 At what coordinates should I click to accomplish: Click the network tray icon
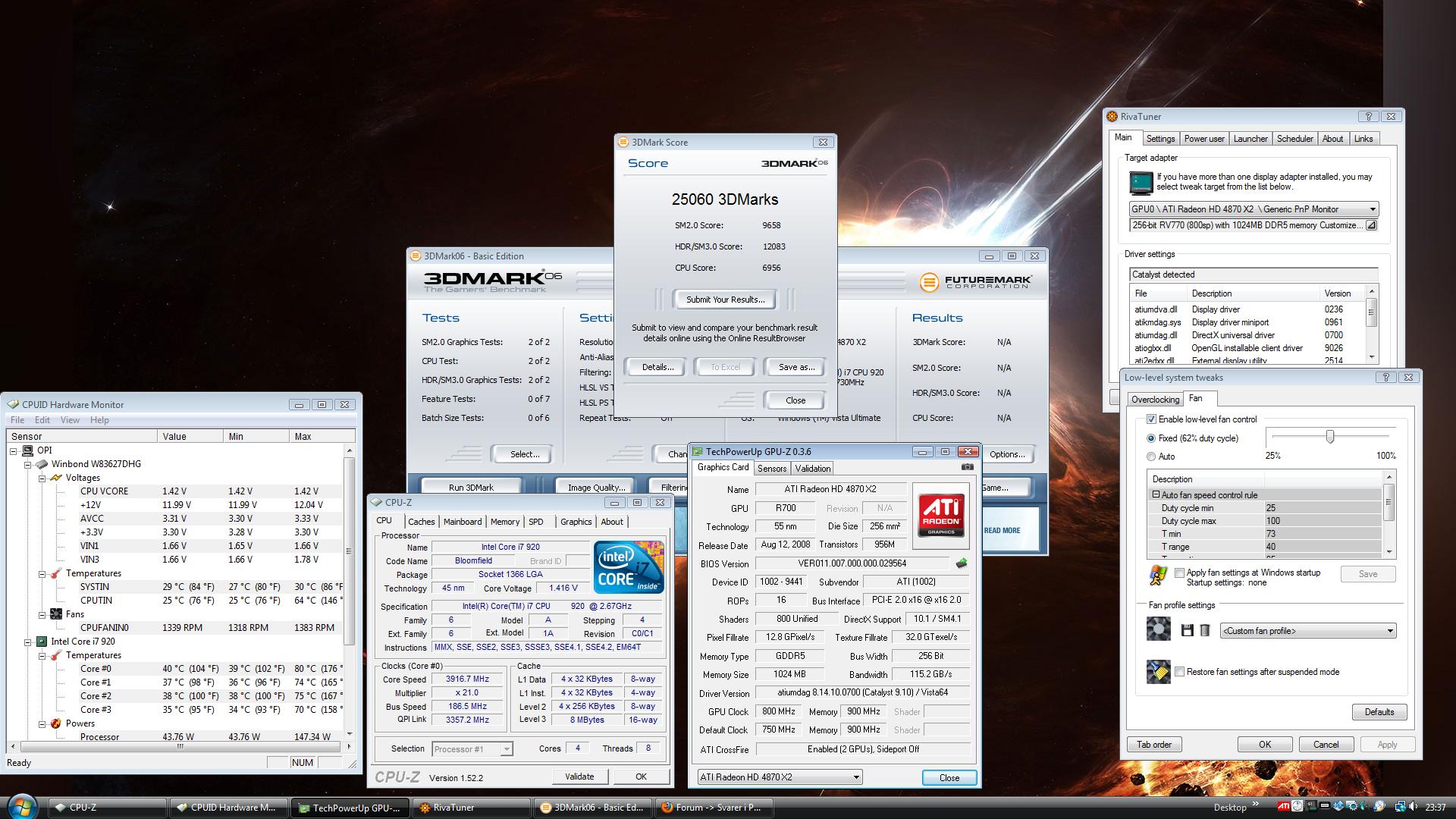[x=1400, y=807]
